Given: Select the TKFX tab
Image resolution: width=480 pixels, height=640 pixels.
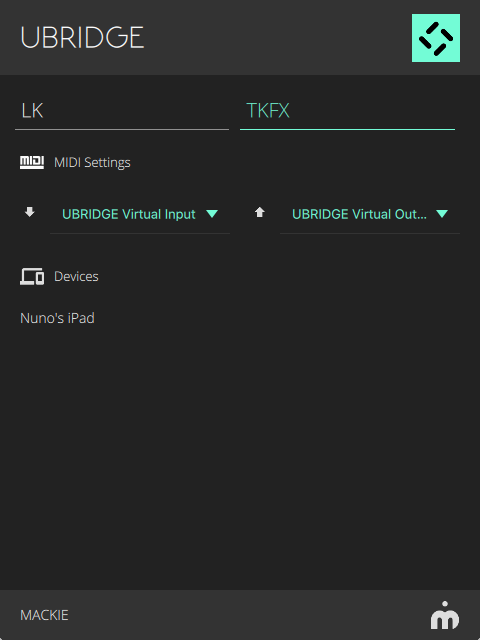Looking at the screenshot, I should click(x=347, y=111).
